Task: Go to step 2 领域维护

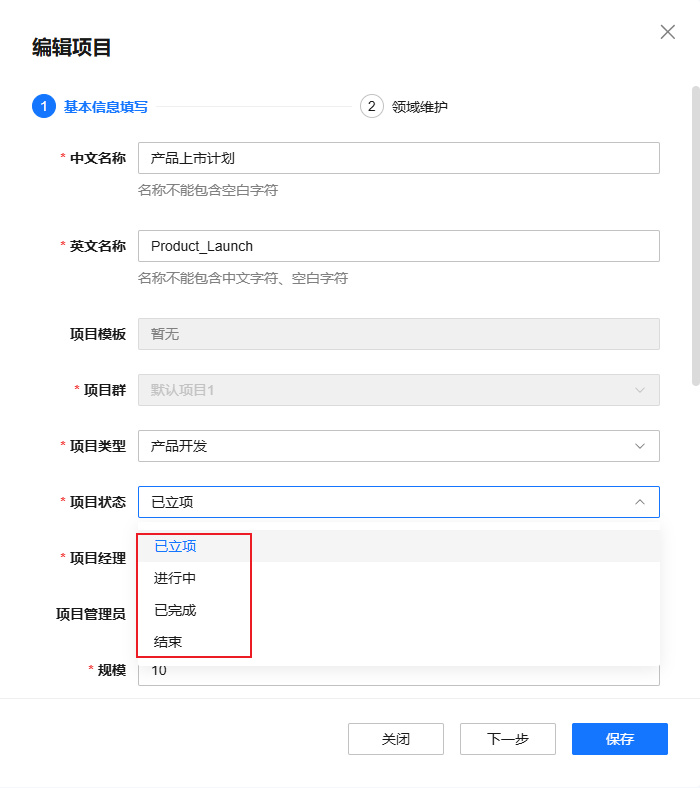Action: point(404,106)
